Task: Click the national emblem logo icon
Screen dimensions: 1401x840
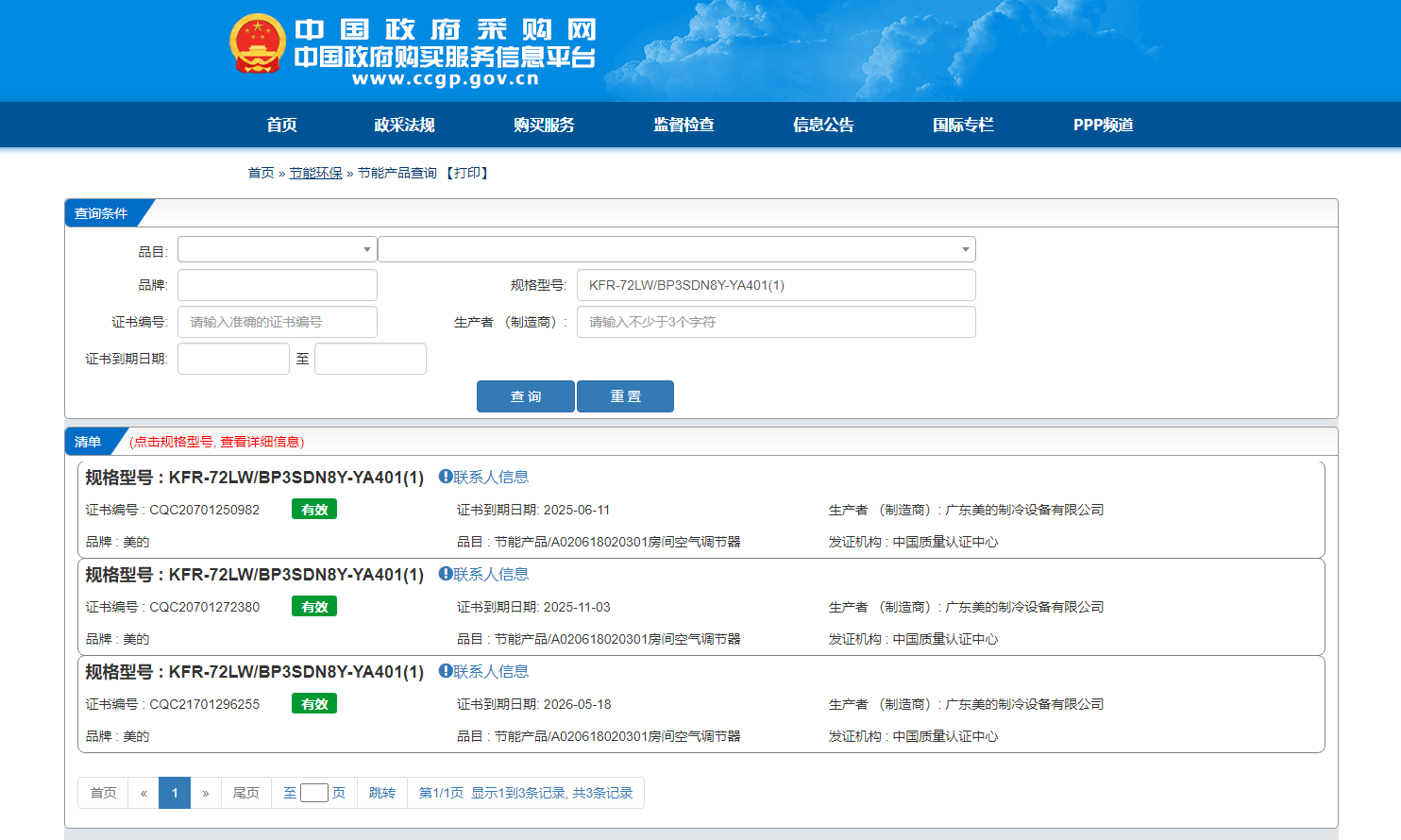Action: coord(257,43)
